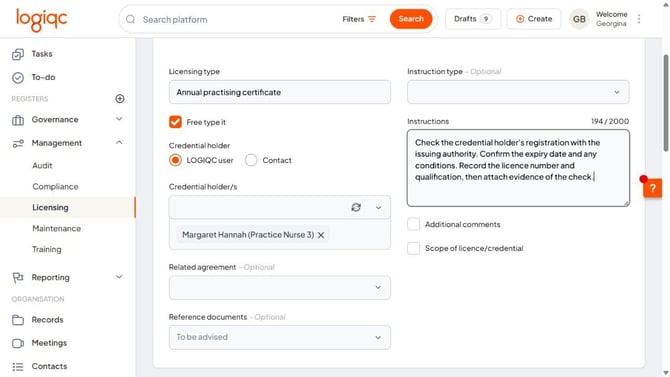Open the Drafts button
Viewport: 670px width, 377px height.
pyautogui.click(x=473, y=19)
